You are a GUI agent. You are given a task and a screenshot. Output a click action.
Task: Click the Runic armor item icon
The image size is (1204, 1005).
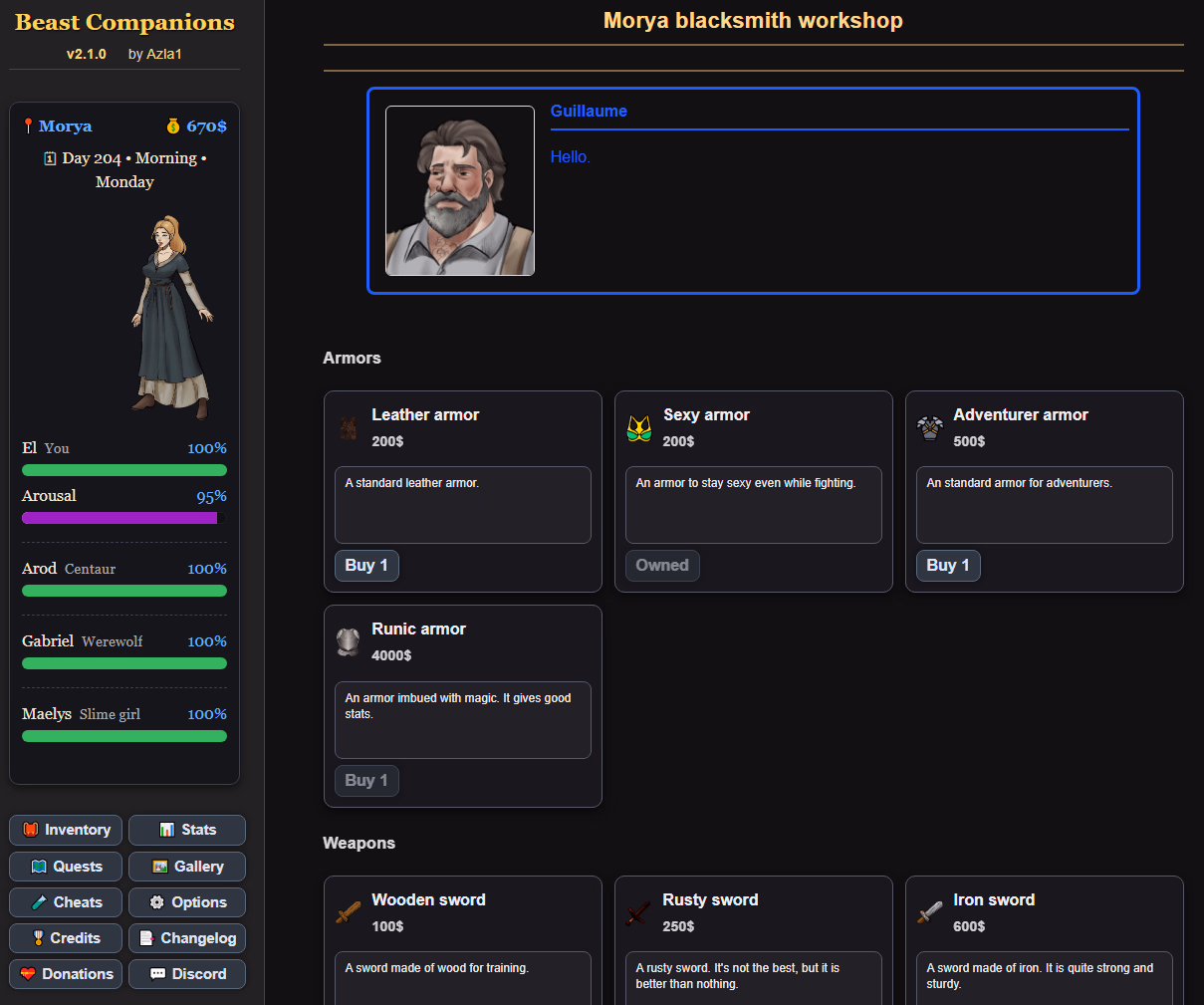(x=348, y=642)
